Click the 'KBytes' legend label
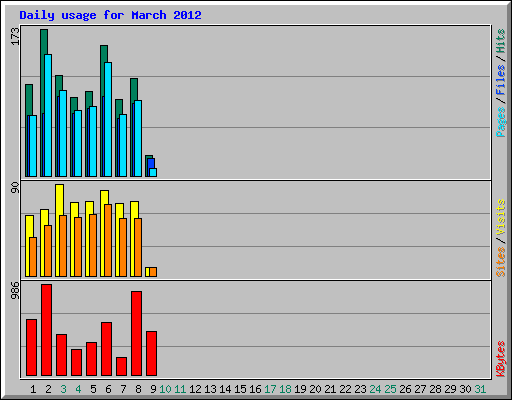Screen dimensions: 512x400 point(500,359)
